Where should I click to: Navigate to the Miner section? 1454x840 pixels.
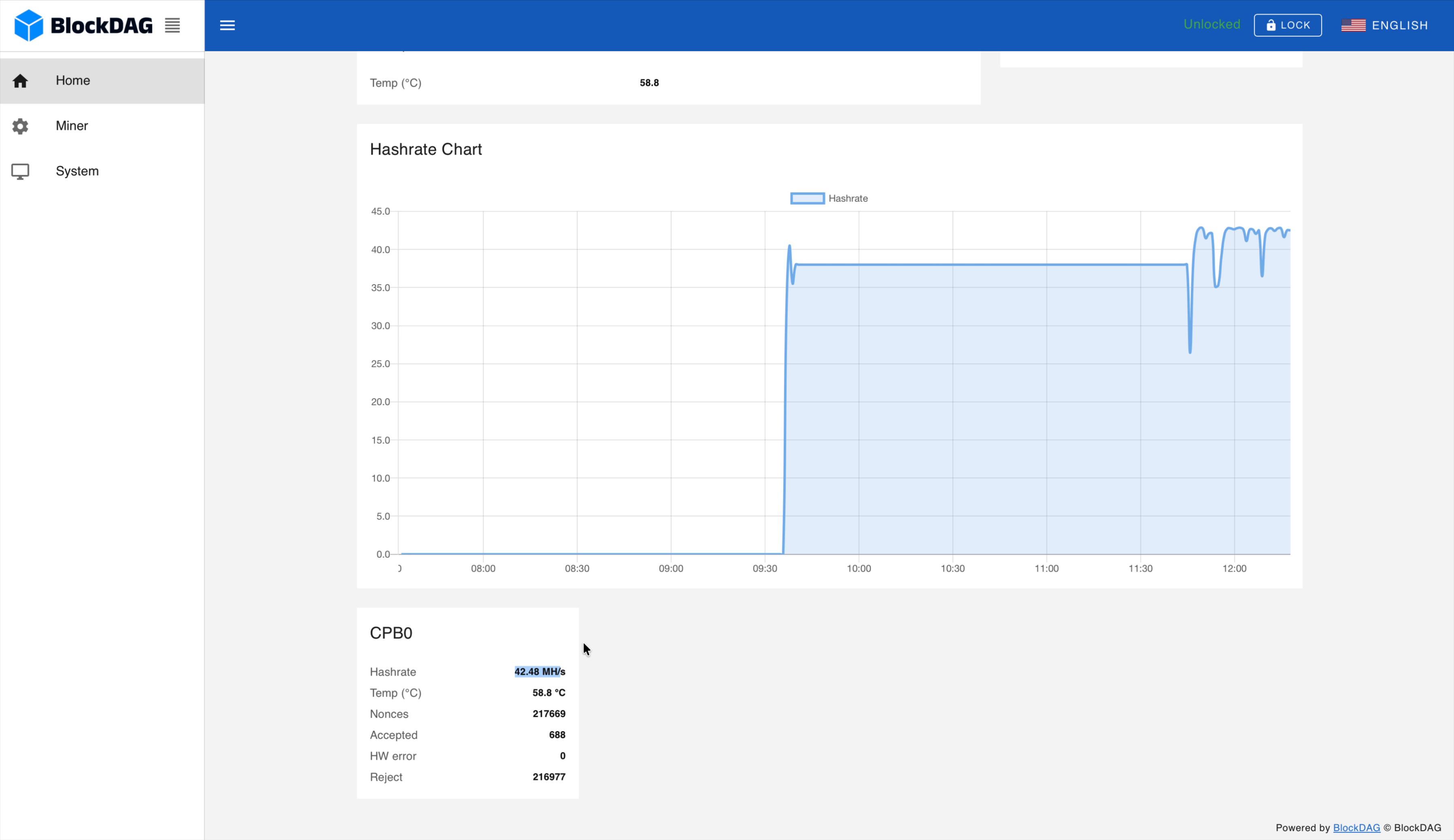[x=72, y=126]
